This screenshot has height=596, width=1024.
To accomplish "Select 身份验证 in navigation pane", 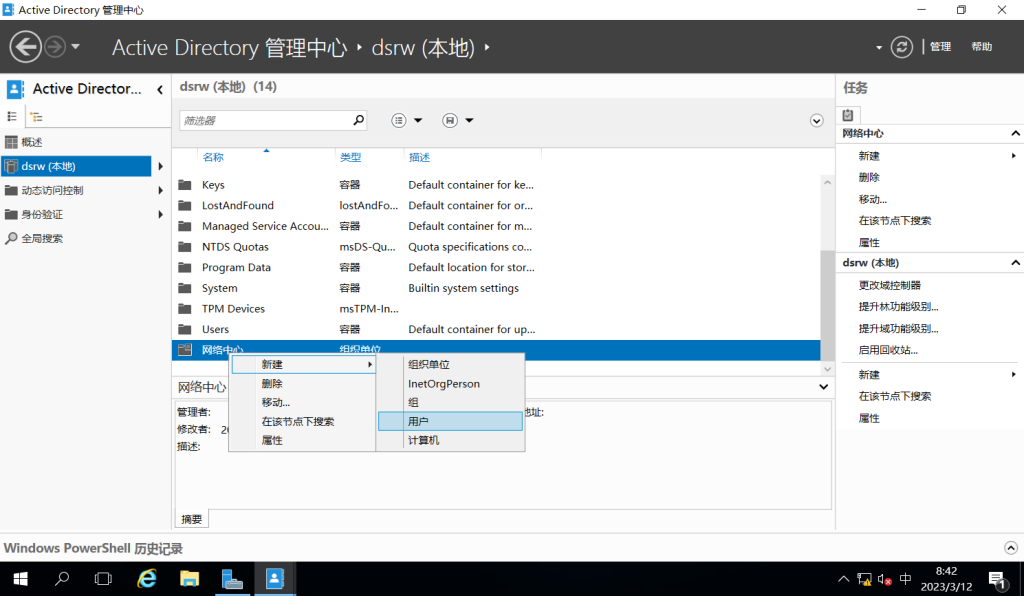I will [42, 215].
